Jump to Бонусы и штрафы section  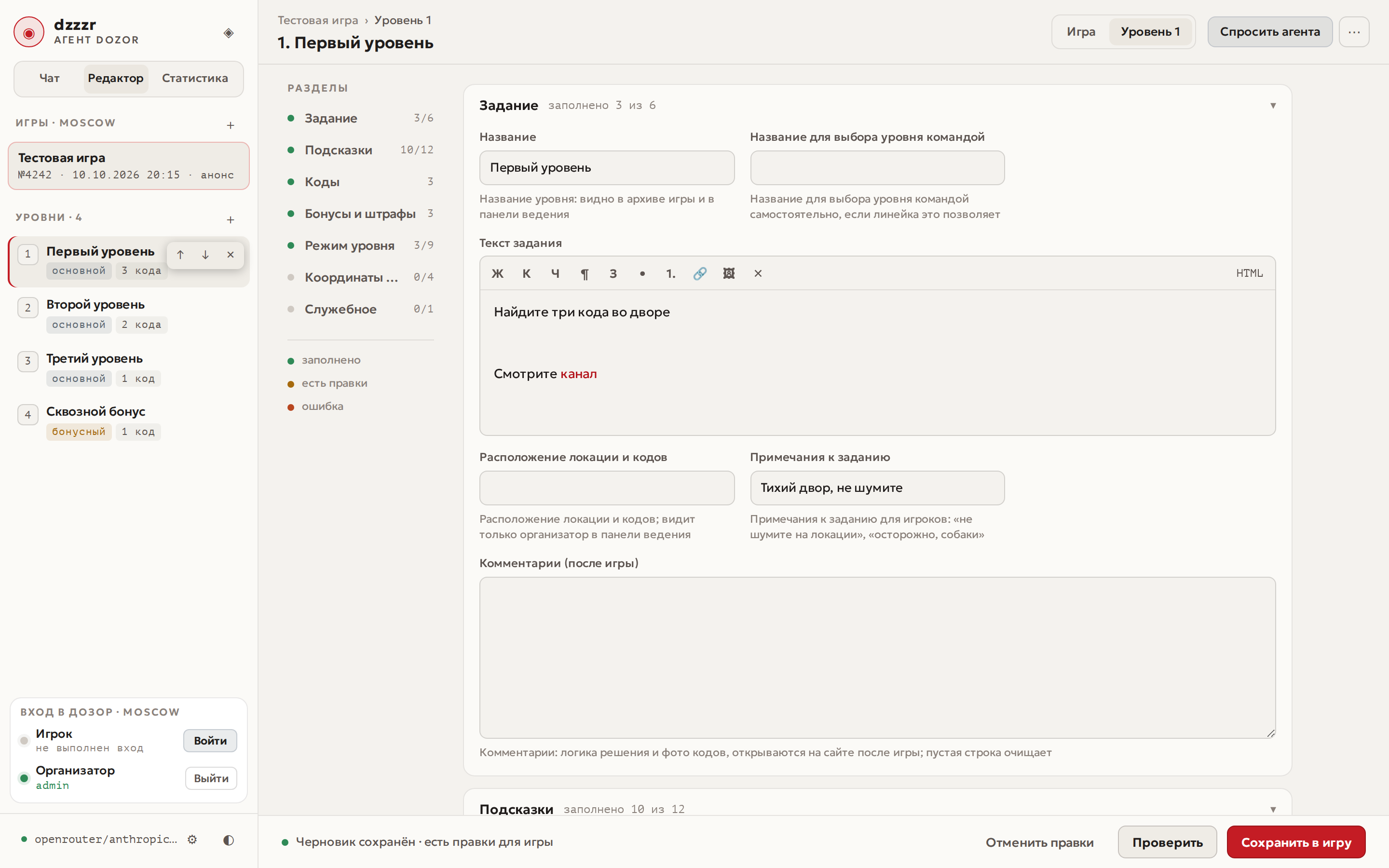pyautogui.click(x=360, y=214)
